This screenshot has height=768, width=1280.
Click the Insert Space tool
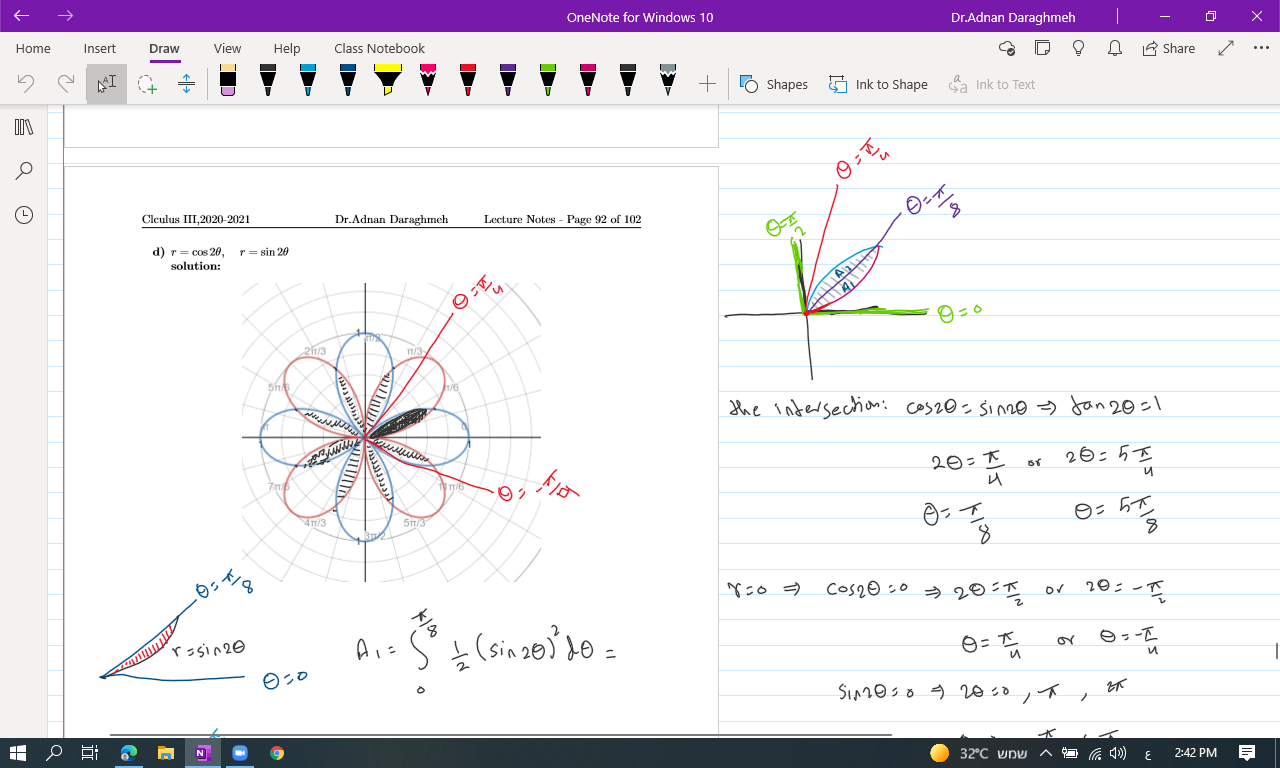point(186,84)
